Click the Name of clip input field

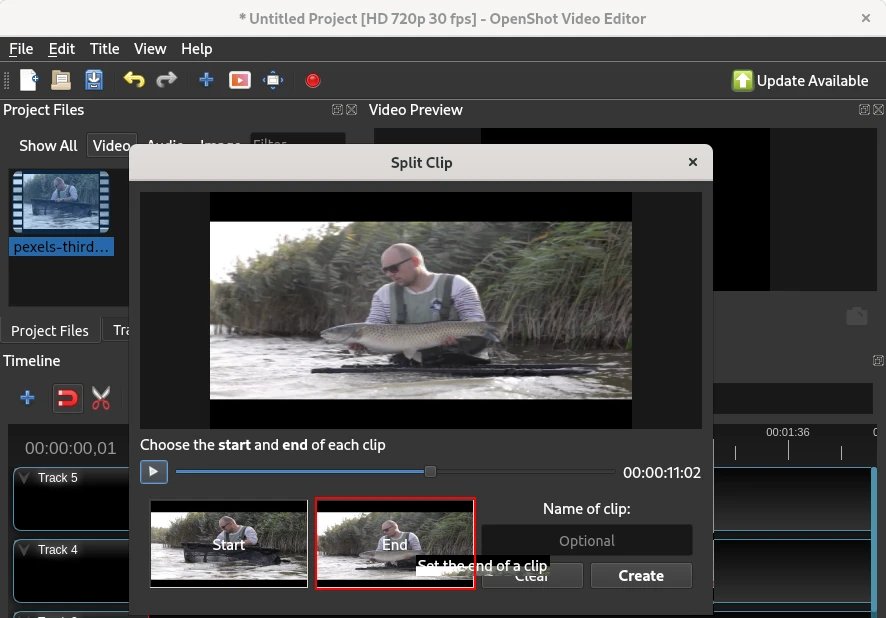point(586,541)
